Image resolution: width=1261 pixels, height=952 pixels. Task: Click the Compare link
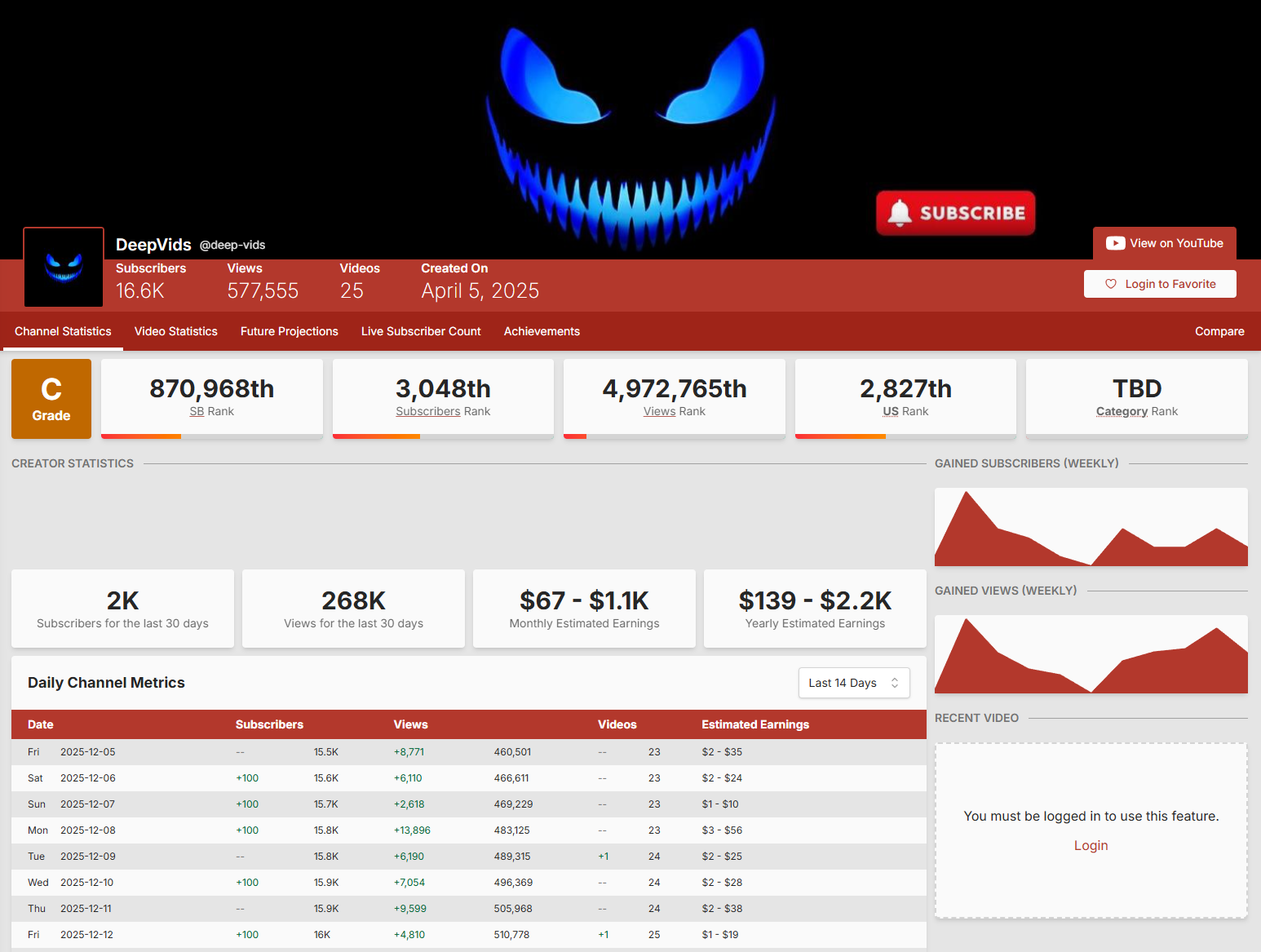click(x=1219, y=331)
